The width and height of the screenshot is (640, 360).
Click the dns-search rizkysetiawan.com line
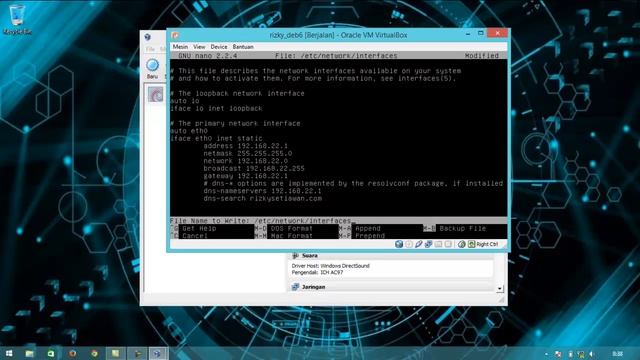coord(262,198)
